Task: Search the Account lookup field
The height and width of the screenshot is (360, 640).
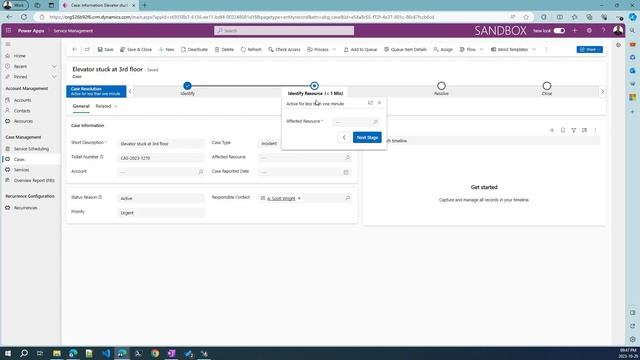Action: tap(200, 172)
